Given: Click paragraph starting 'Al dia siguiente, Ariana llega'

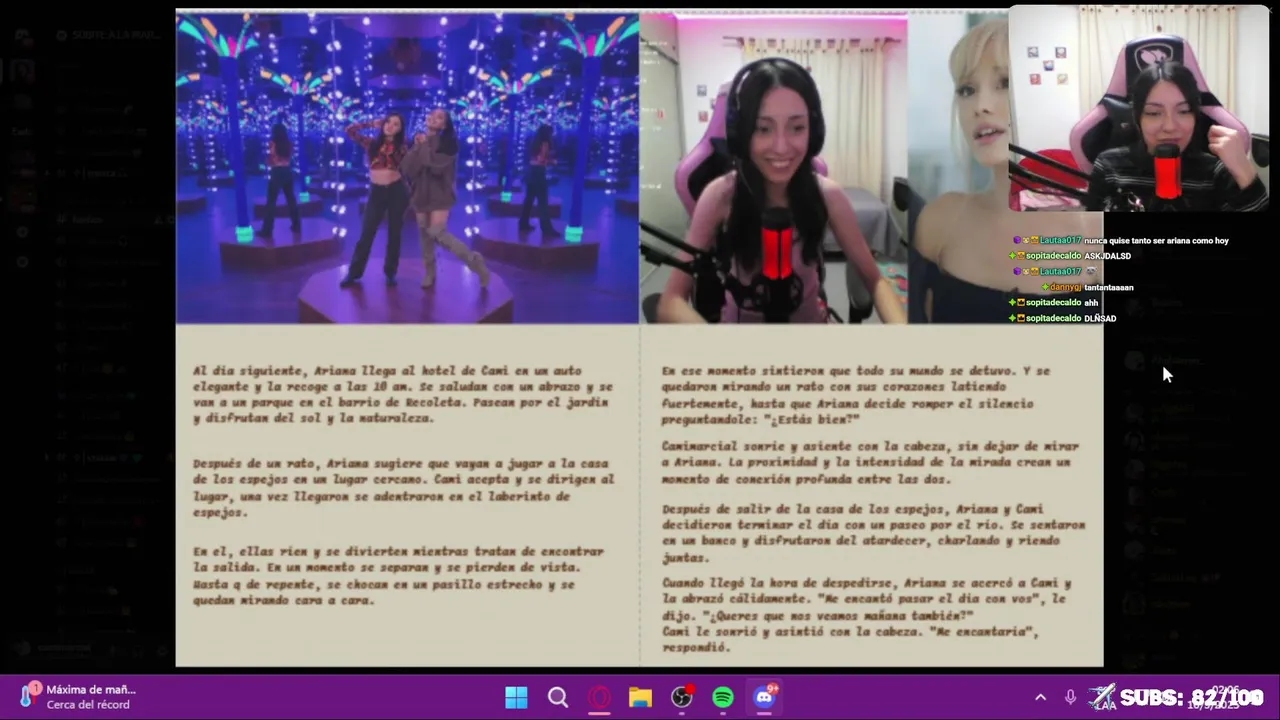Looking at the screenshot, I should click(x=403, y=394).
